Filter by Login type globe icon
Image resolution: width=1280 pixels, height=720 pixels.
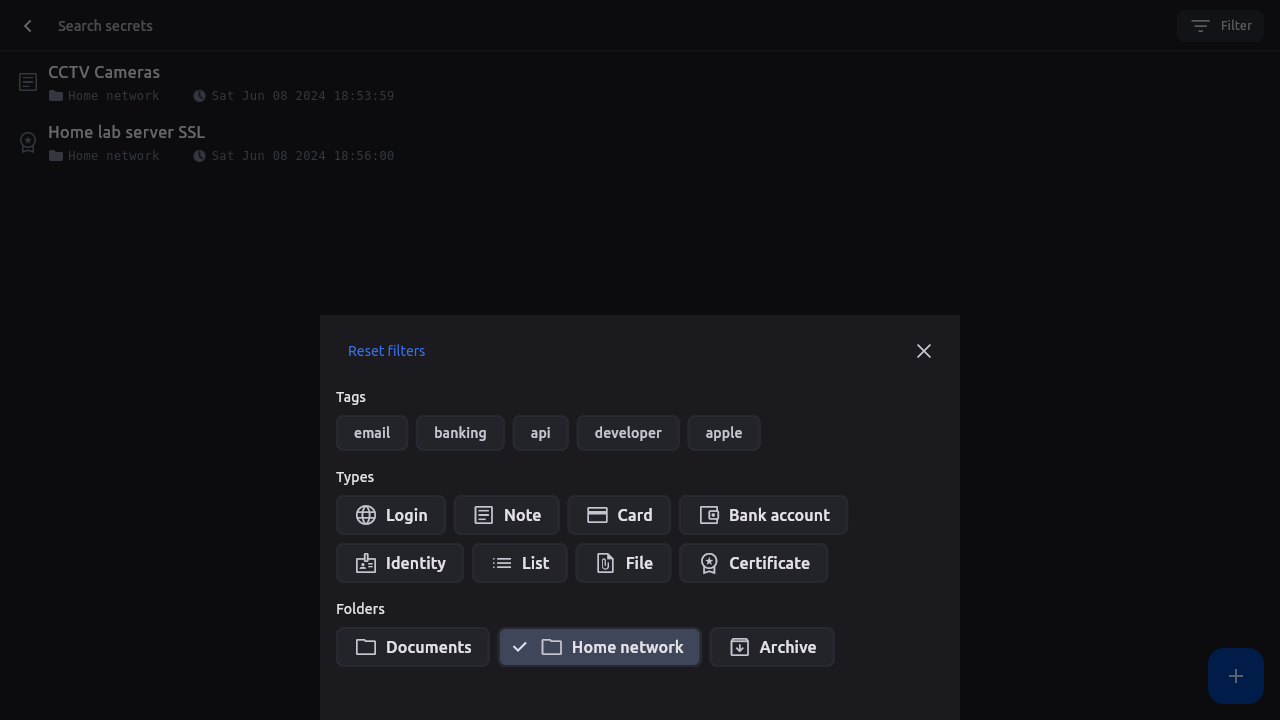coord(366,515)
